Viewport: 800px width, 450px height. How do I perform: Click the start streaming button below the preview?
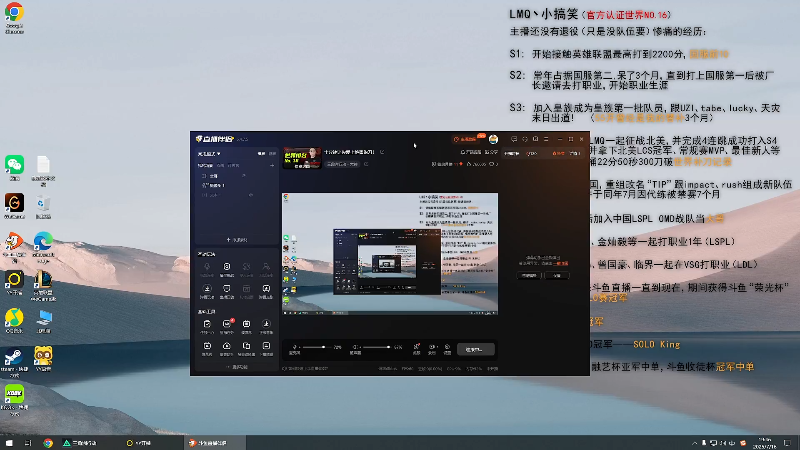coord(476,349)
